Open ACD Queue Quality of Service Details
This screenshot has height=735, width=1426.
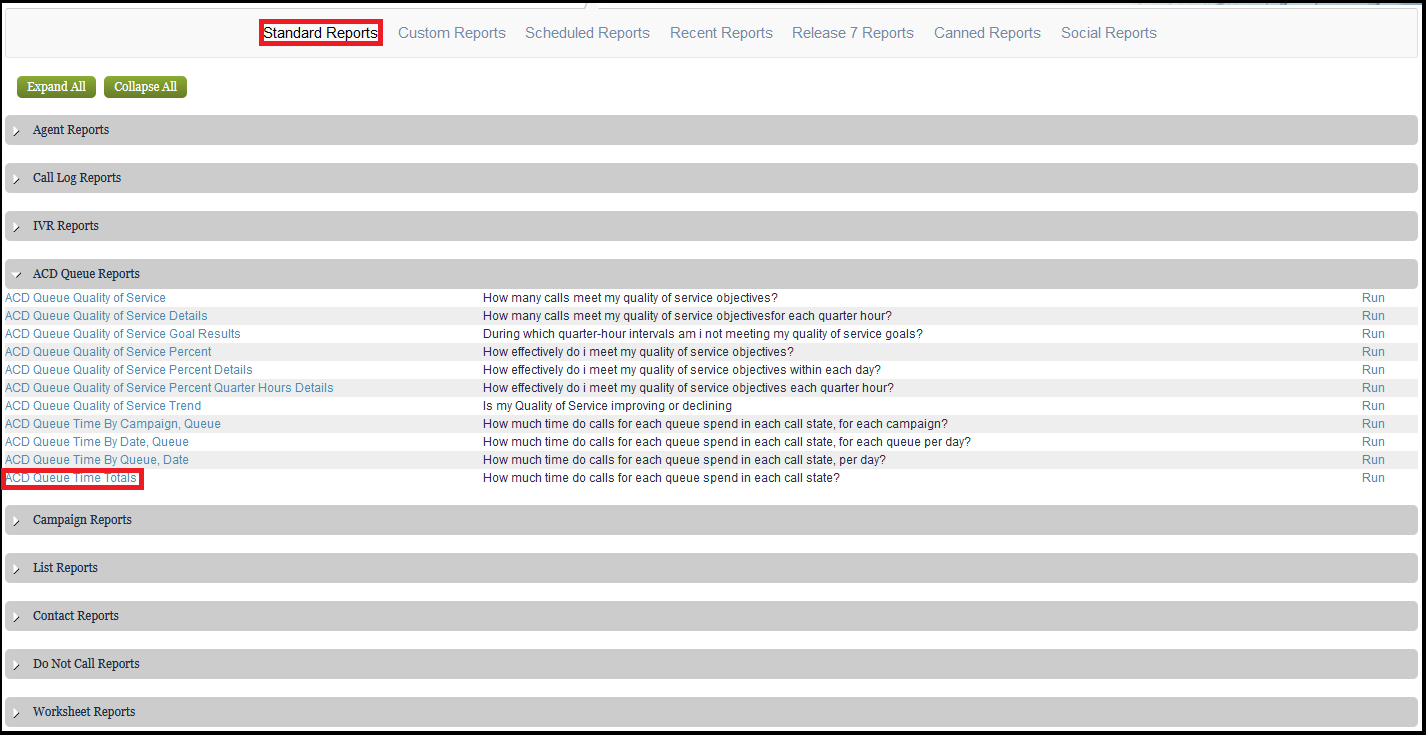[107, 316]
